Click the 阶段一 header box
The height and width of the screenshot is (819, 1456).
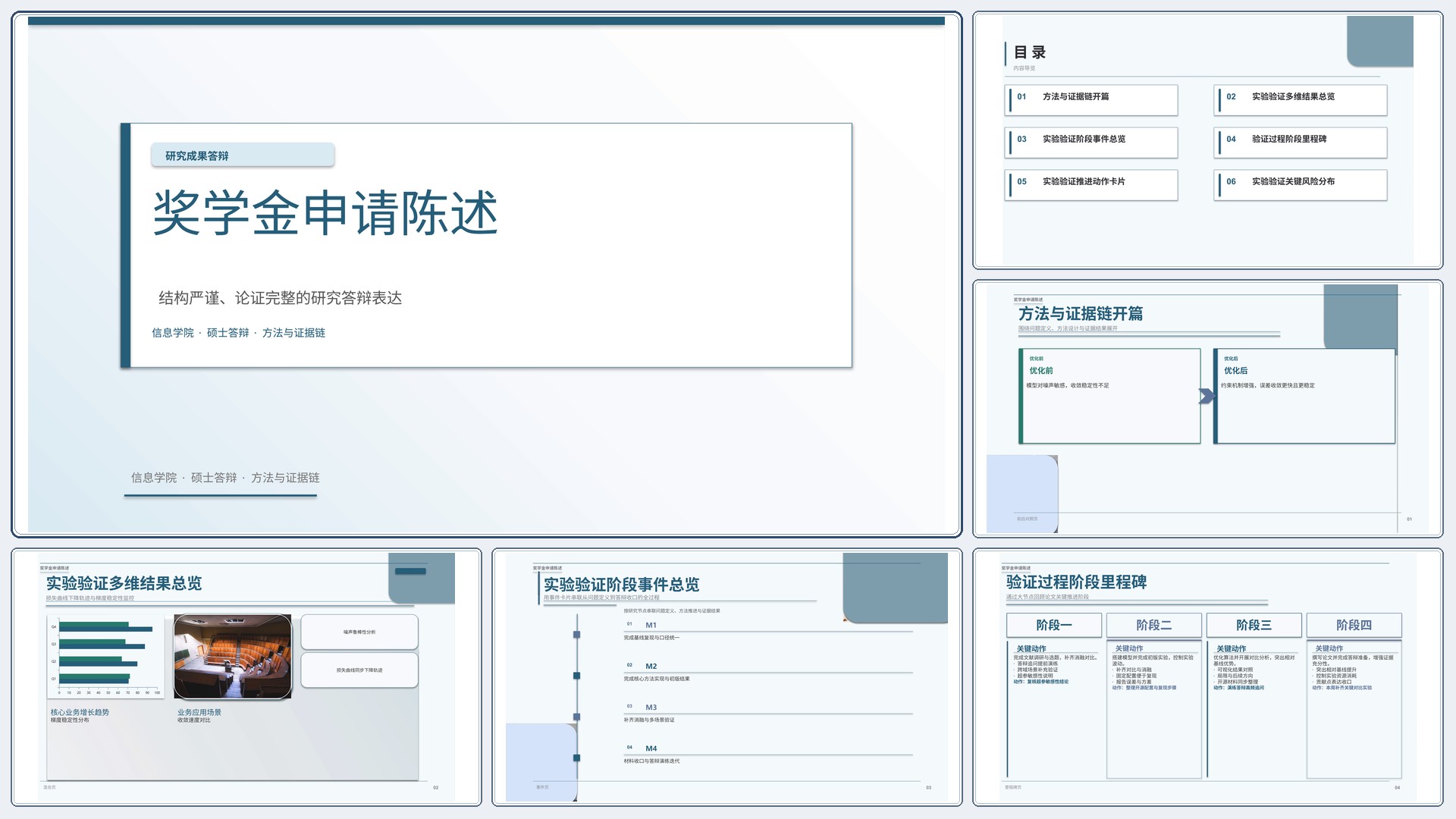coord(1054,625)
